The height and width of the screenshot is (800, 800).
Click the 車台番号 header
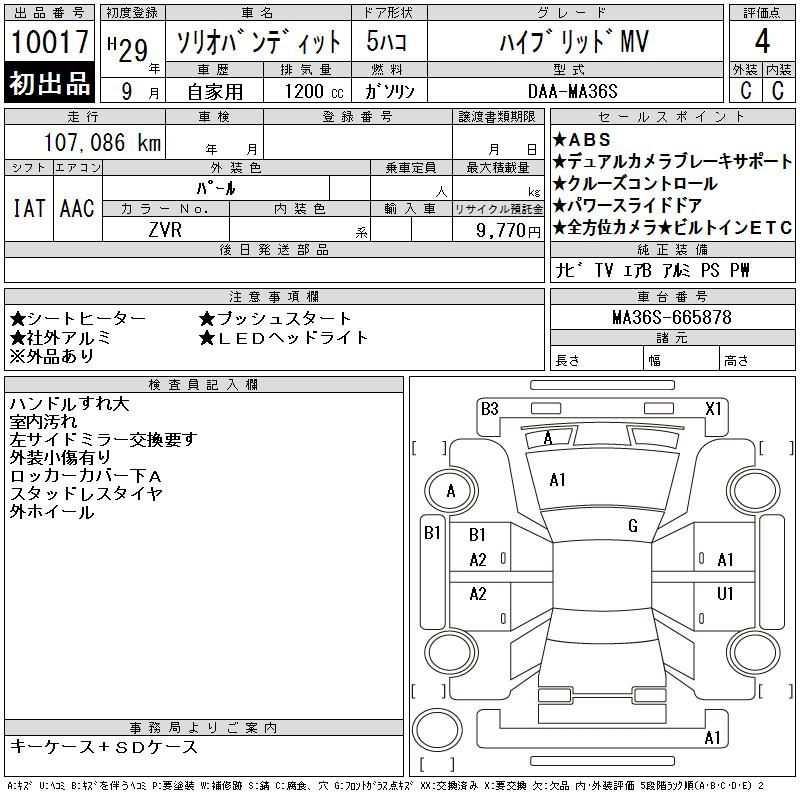[x=672, y=296]
